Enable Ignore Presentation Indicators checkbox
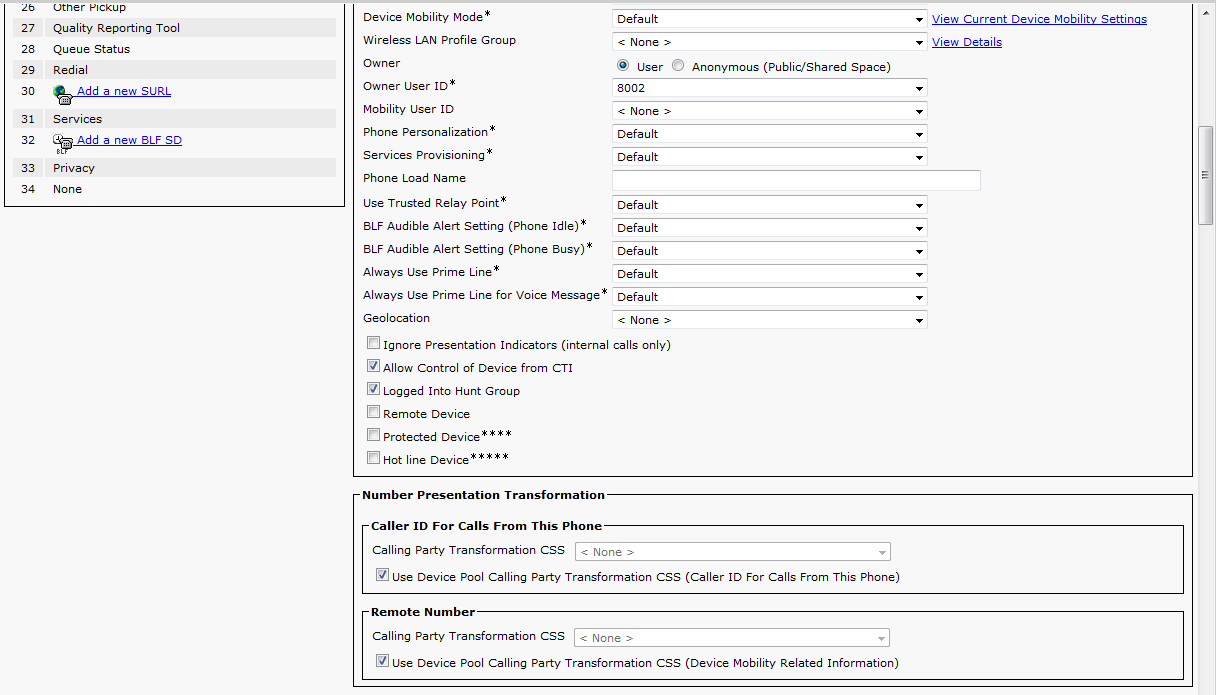This screenshot has width=1216, height=695. tap(374, 344)
